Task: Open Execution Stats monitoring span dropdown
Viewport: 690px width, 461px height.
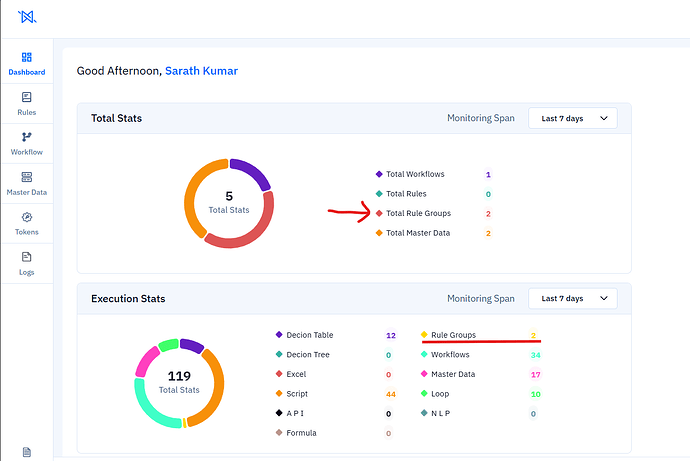Action: click(x=573, y=299)
